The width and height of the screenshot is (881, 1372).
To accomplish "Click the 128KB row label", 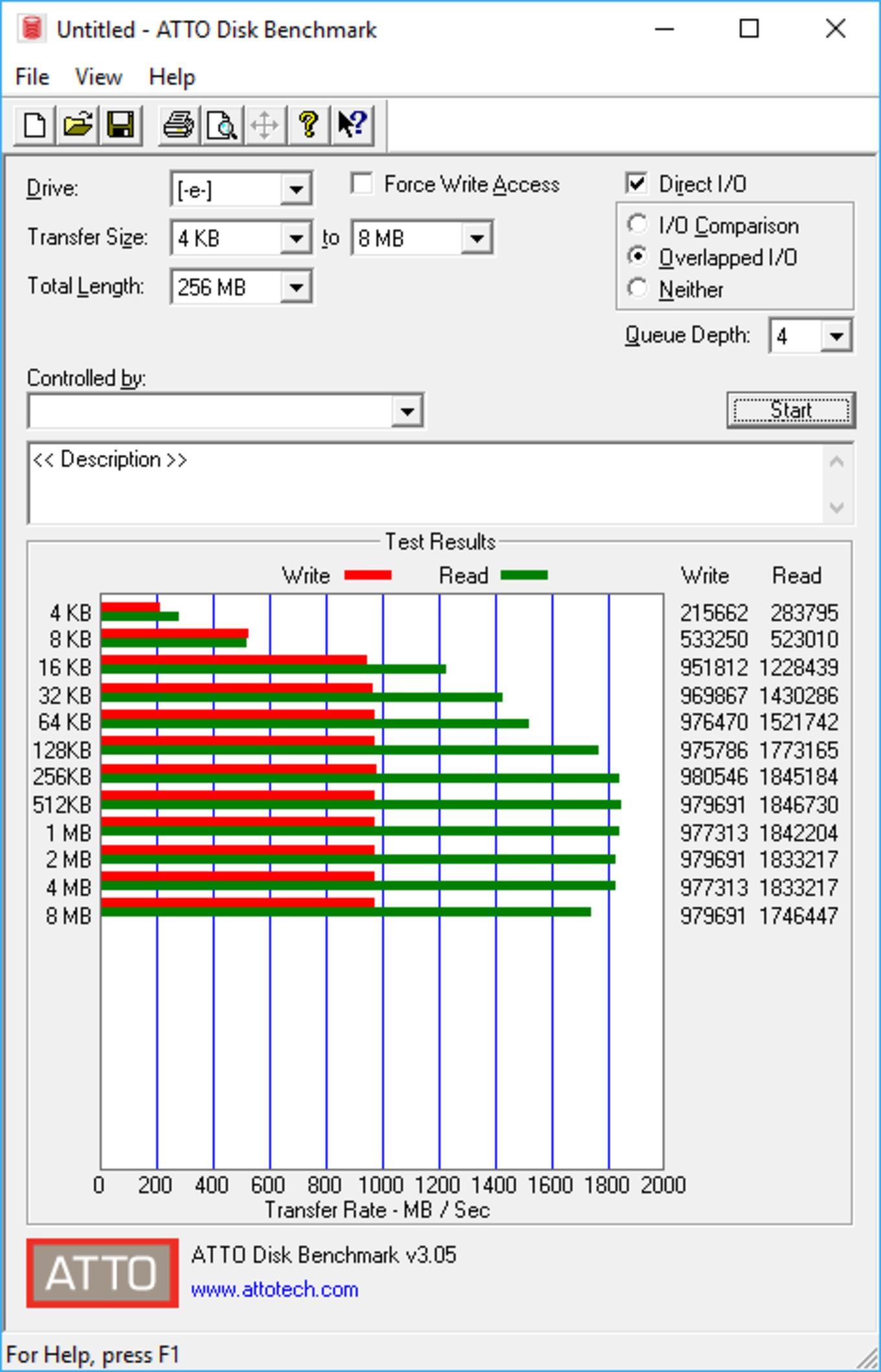I will pyautogui.click(x=62, y=750).
